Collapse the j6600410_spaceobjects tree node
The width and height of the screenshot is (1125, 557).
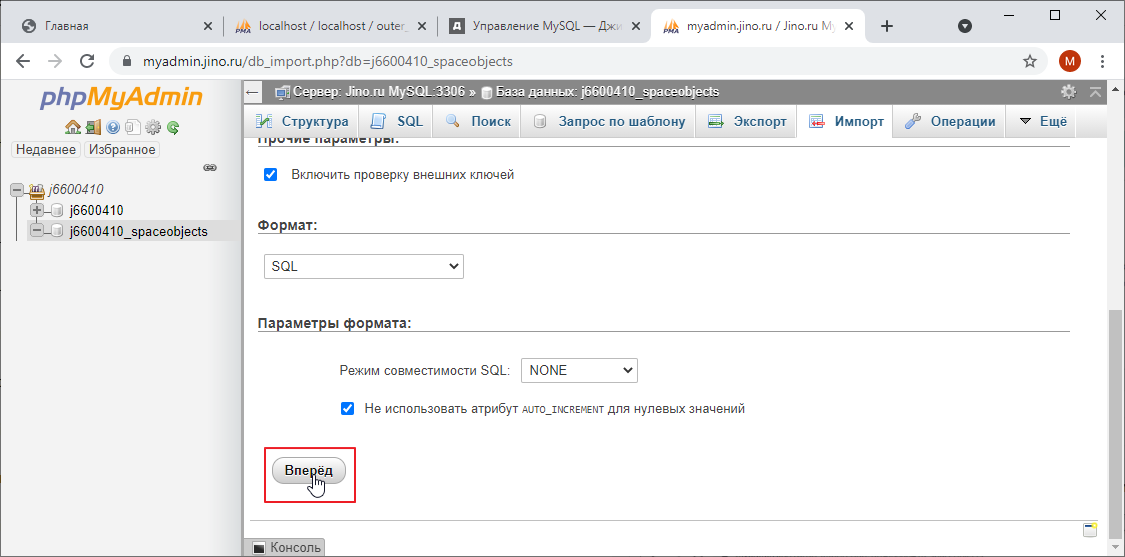click(37, 231)
